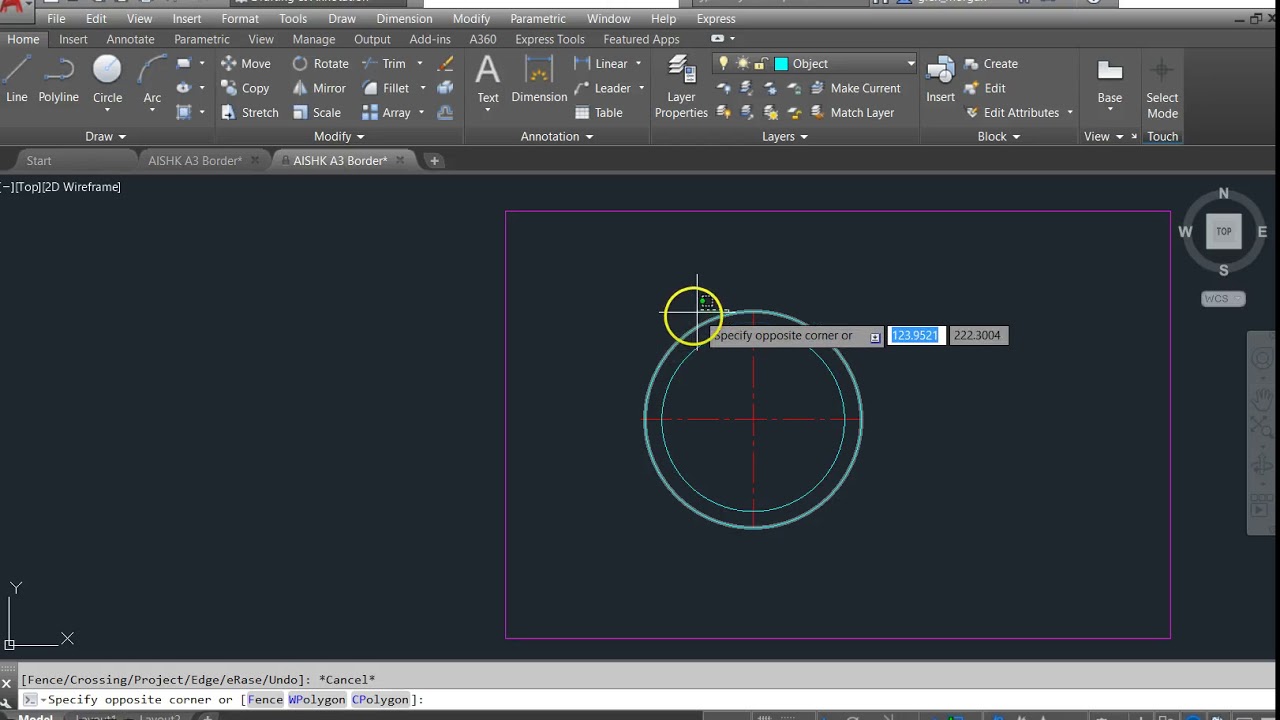Image resolution: width=1280 pixels, height=720 pixels.
Task: Activate the Stretch tool
Action: pyautogui.click(x=249, y=113)
